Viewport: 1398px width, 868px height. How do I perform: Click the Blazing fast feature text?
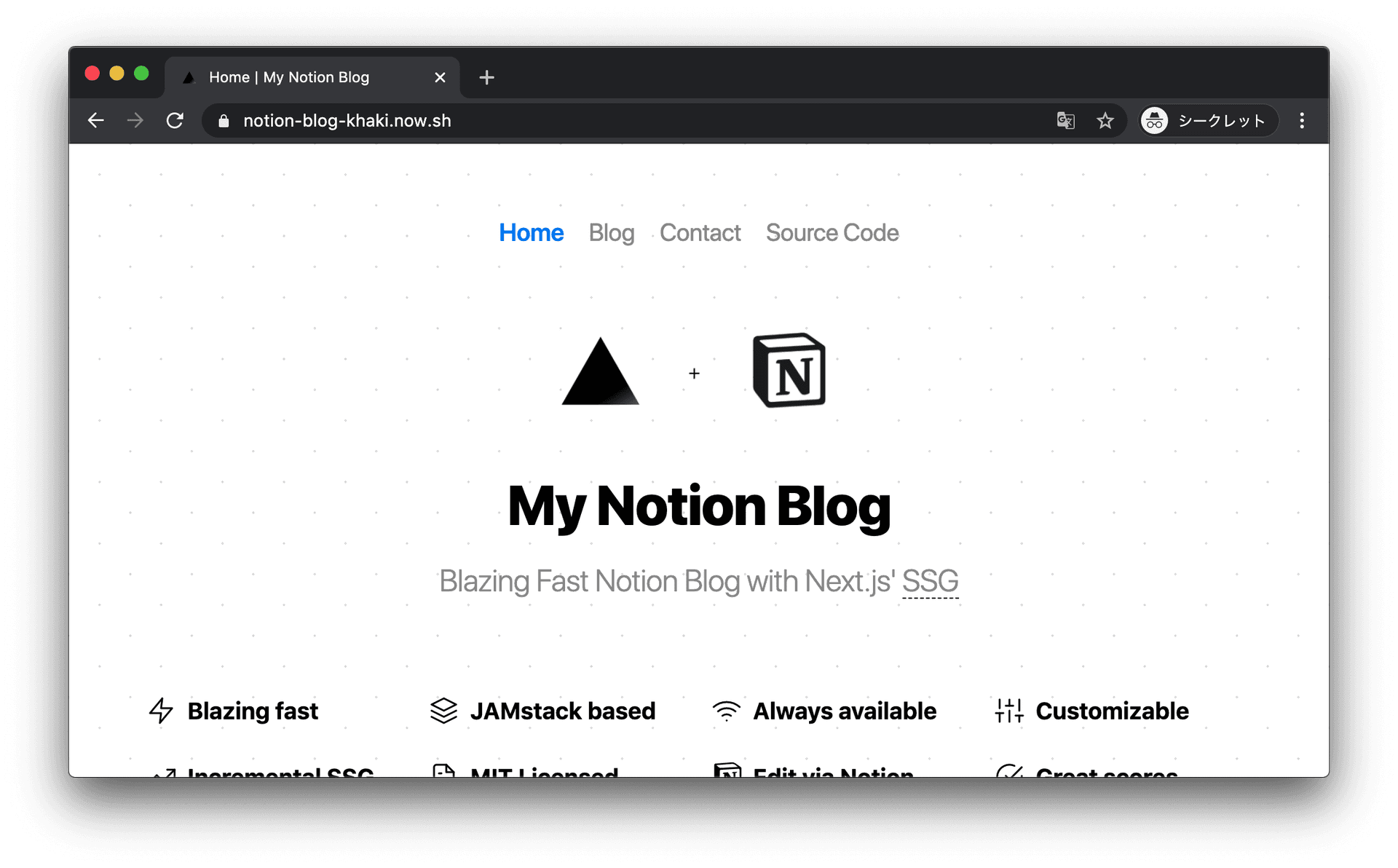(253, 711)
